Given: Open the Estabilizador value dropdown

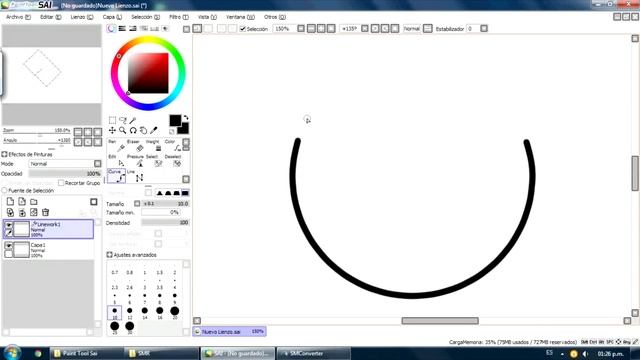Looking at the screenshot, I should pyautogui.click(x=484, y=29).
